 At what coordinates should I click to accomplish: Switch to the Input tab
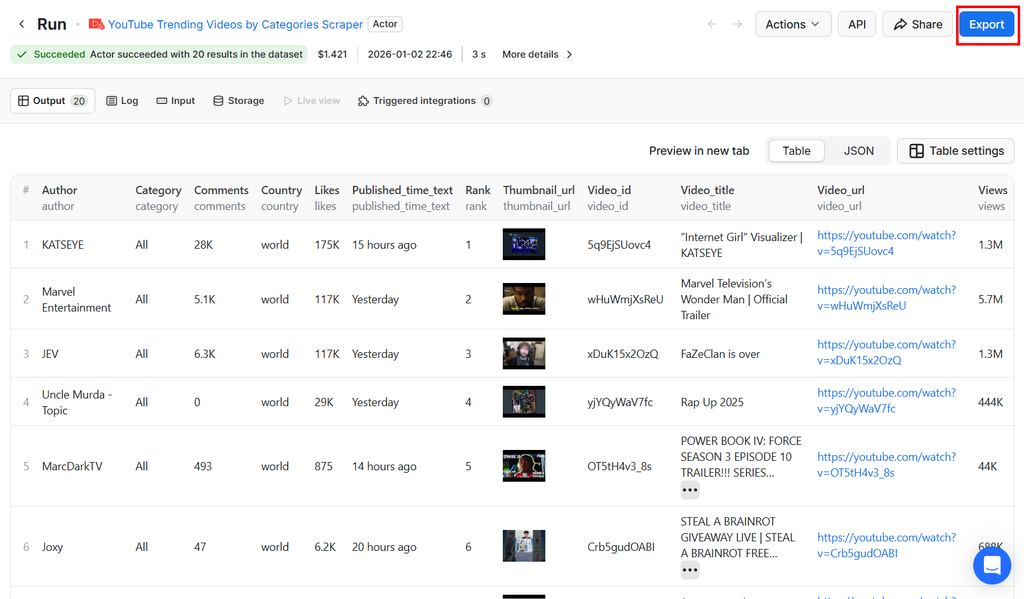[x=176, y=101]
